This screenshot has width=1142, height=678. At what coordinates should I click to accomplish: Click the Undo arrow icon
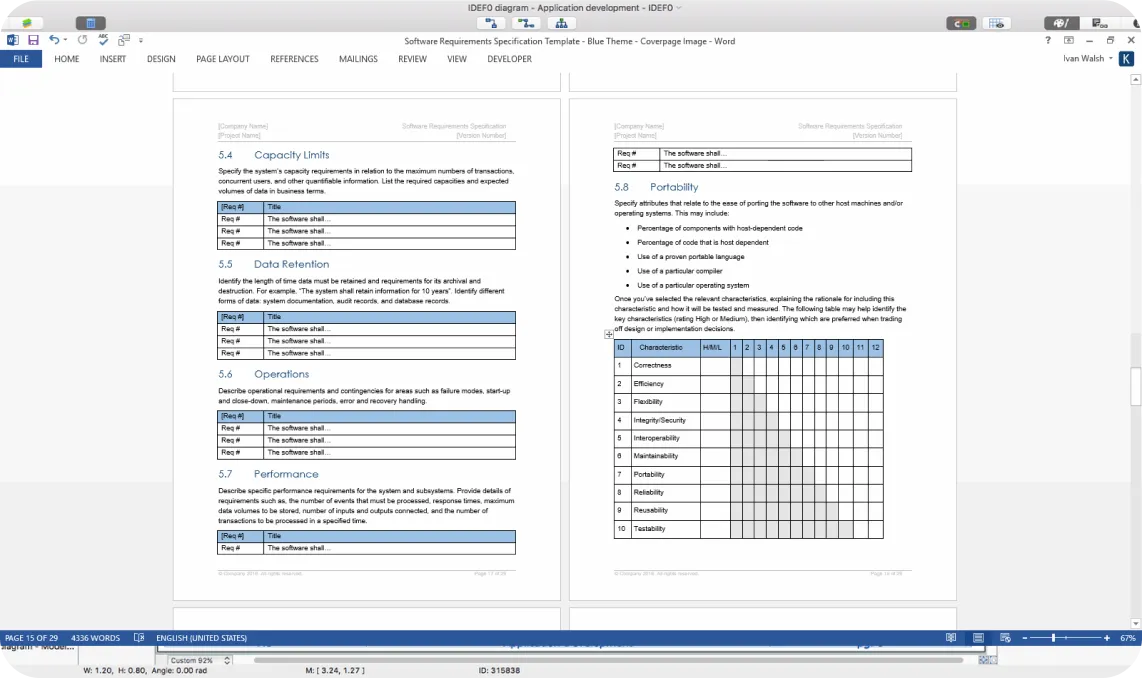coord(53,40)
